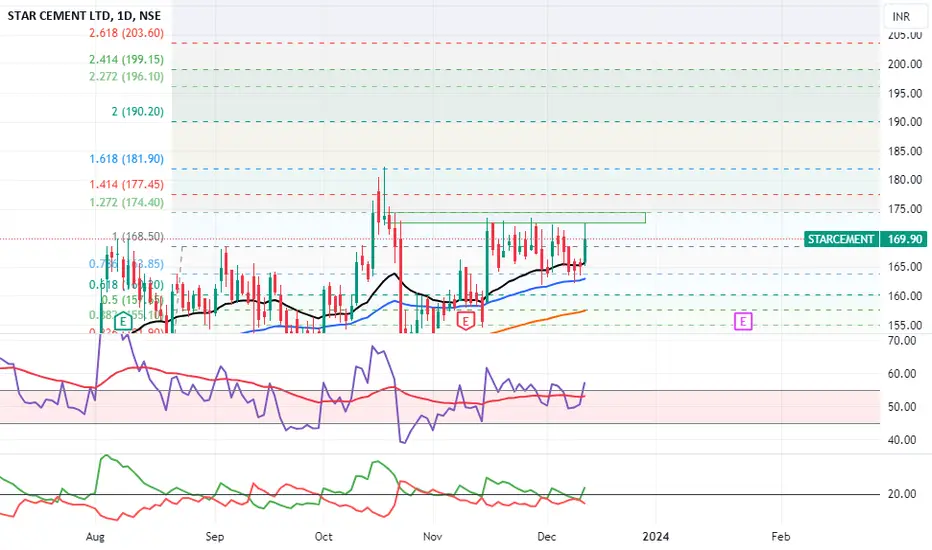
Task: Select the 2.414 (199.15) Fibonacci level label
Action: [x=127, y=59]
